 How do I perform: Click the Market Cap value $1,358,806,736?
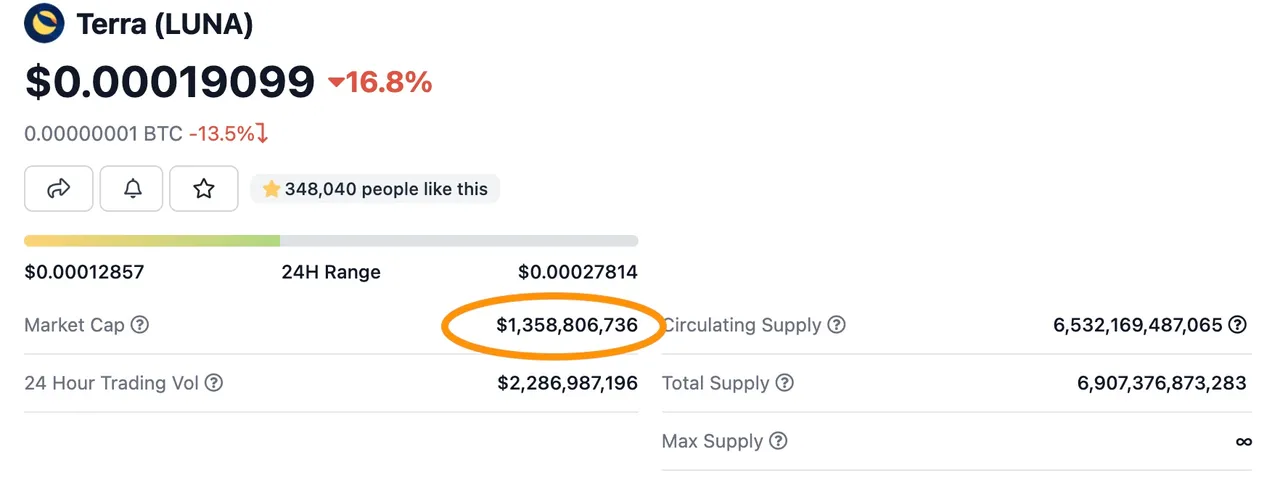coord(567,325)
